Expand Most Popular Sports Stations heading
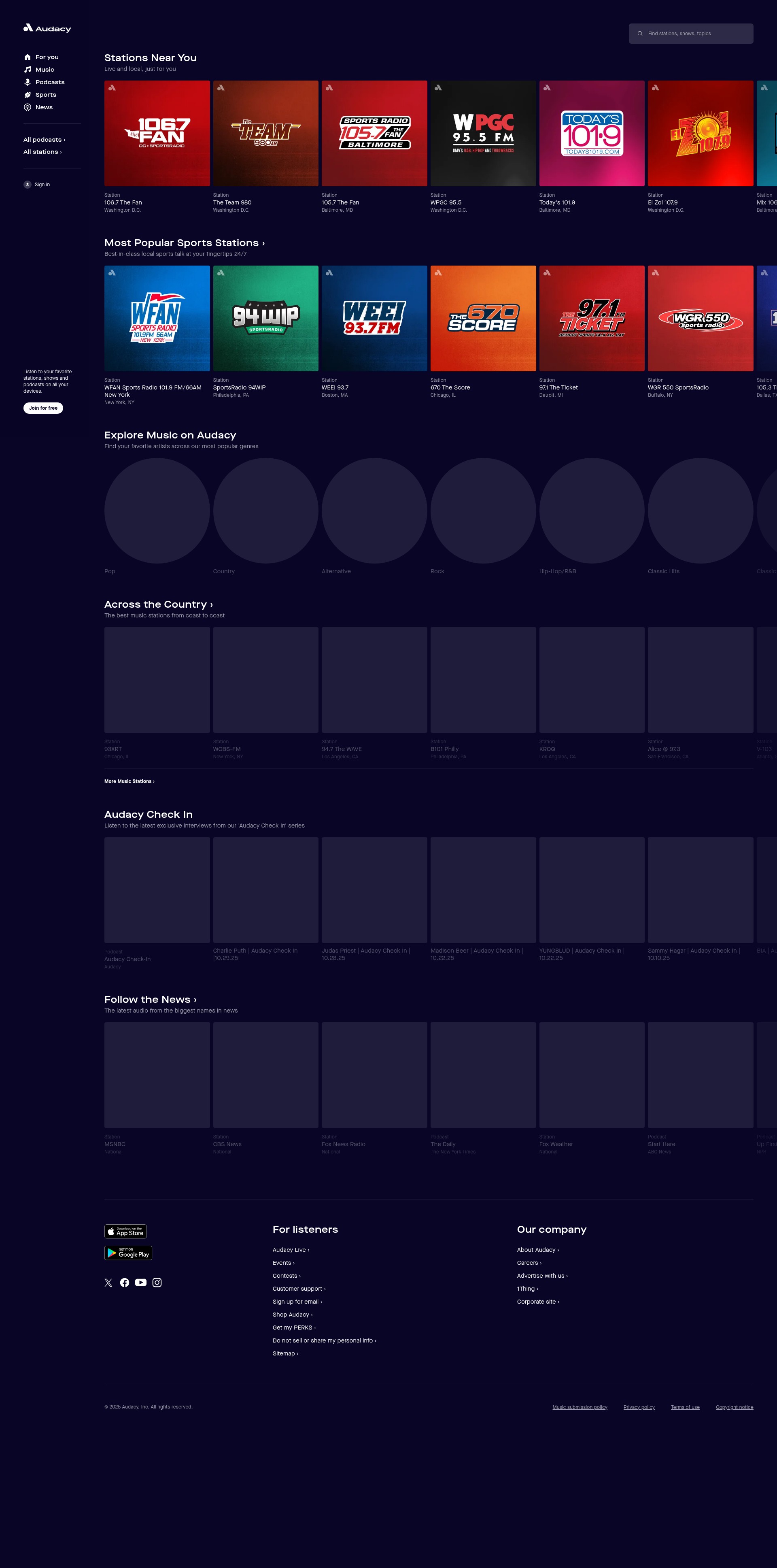Viewport: 777px width, 1568px height. click(185, 243)
